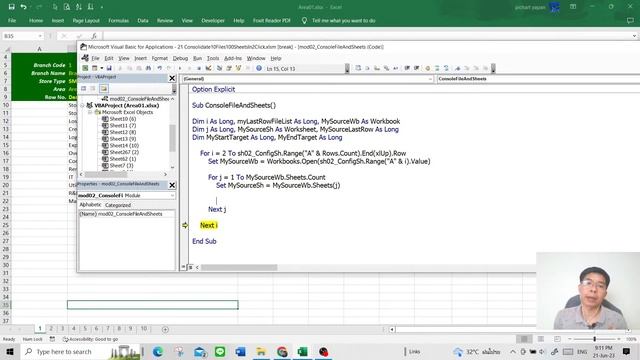The image size is (640, 360).
Task: Click the View Code icon in Project panel
Action: [83, 88]
